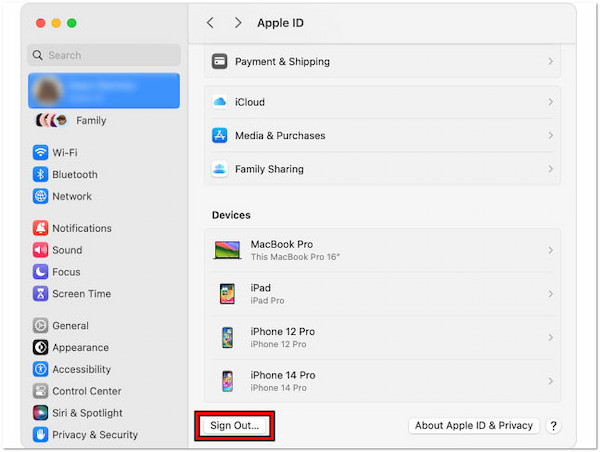This screenshot has height=452, width=600.
Task: Open Appearance icon in sidebar
Action: pyautogui.click(x=41, y=348)
